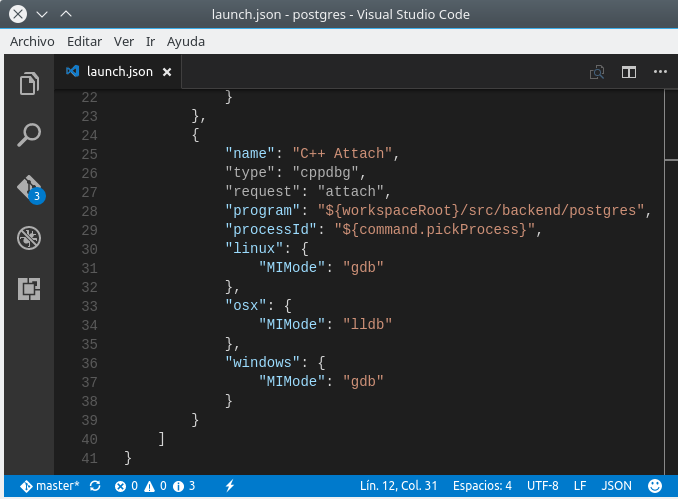The height and width of the screenshot is (499, 678).
Task: Open the Extensions view icon
Action: (29, 289)
